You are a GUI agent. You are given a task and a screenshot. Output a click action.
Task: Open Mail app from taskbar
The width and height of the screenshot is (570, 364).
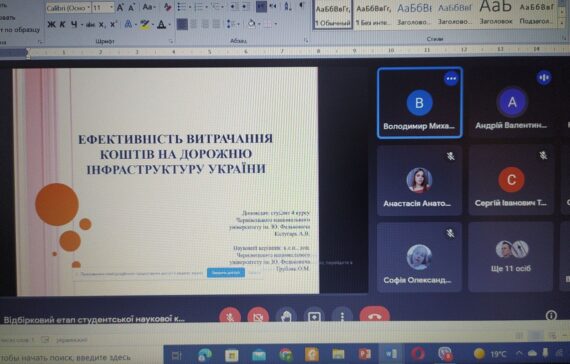tap(258, 355)
